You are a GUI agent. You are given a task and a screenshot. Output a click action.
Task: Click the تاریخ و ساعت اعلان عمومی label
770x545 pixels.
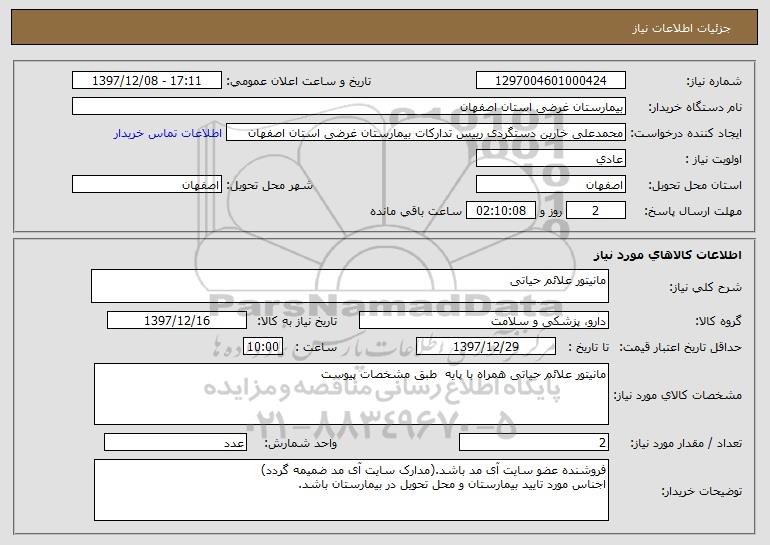(x=299, y=81)
